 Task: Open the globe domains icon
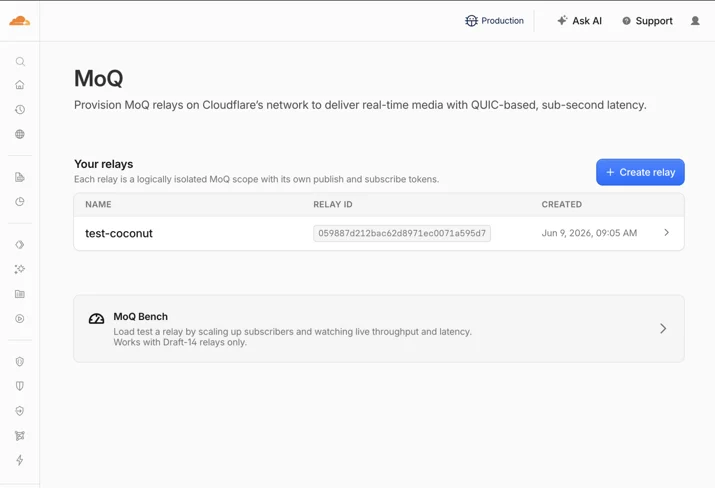pyautogui.click(x=20, y=134)
